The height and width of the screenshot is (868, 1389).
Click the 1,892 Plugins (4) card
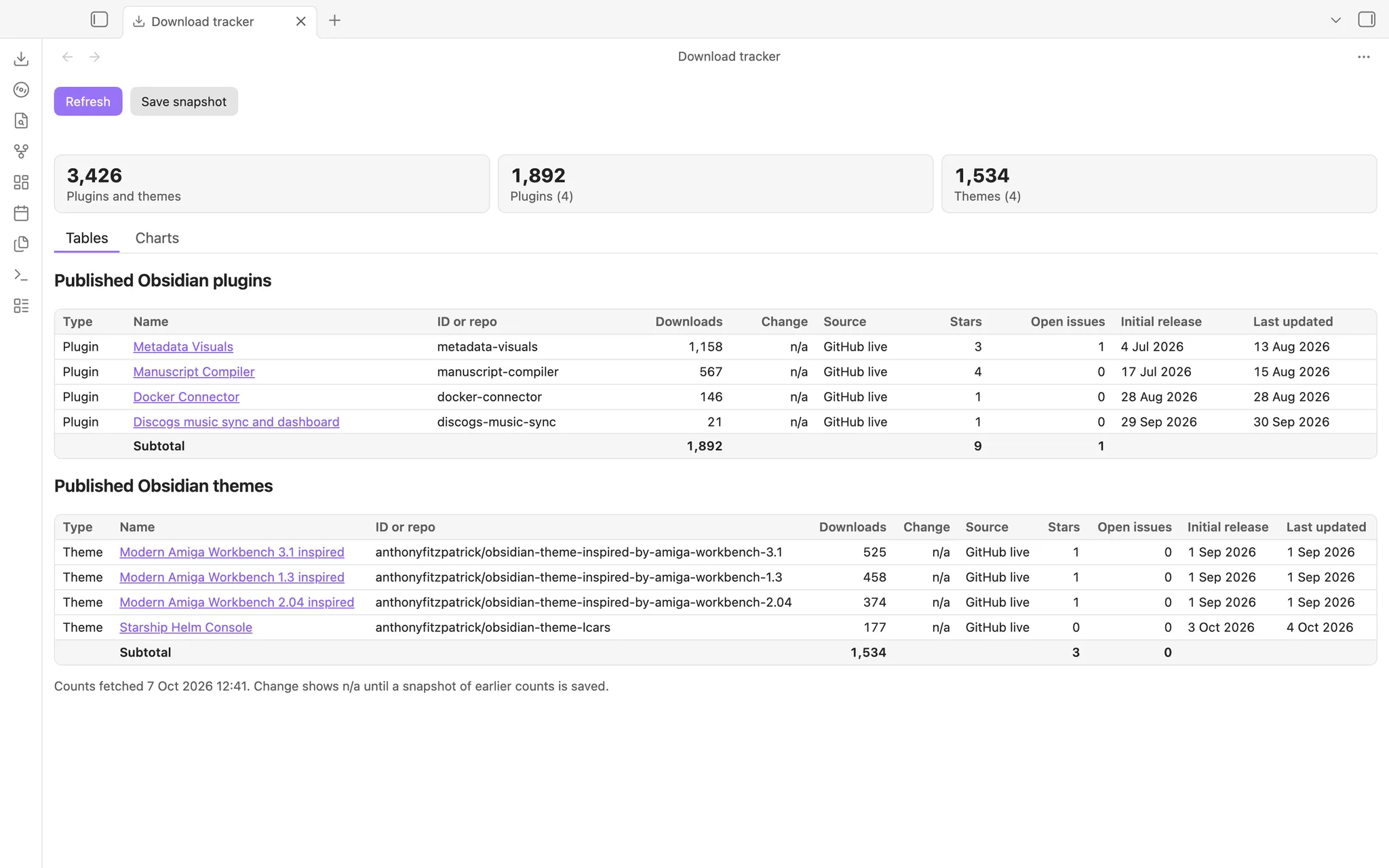pyautogui.click(x=716, y=184)
